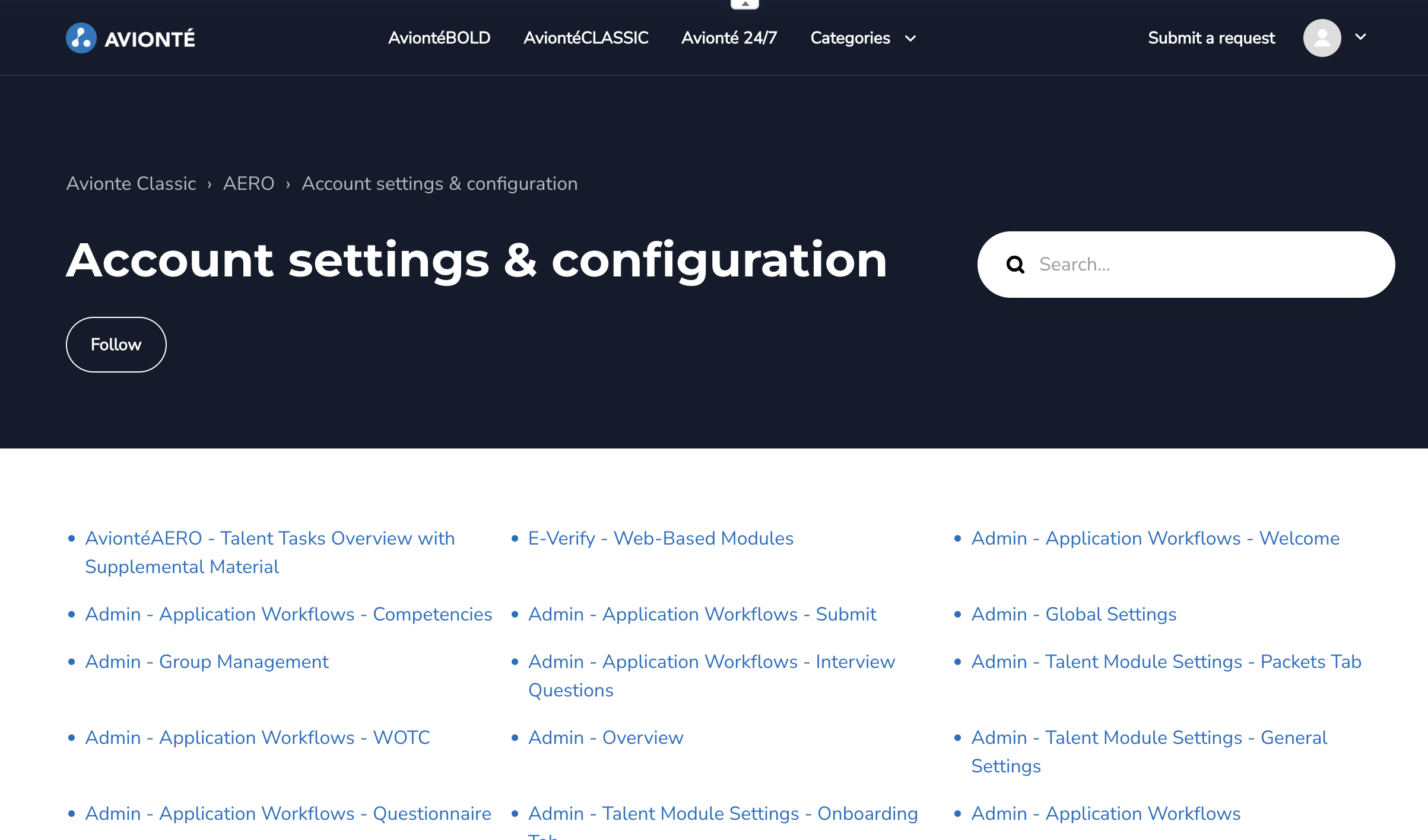Open Admin - Group Management article

coord(207,661)
